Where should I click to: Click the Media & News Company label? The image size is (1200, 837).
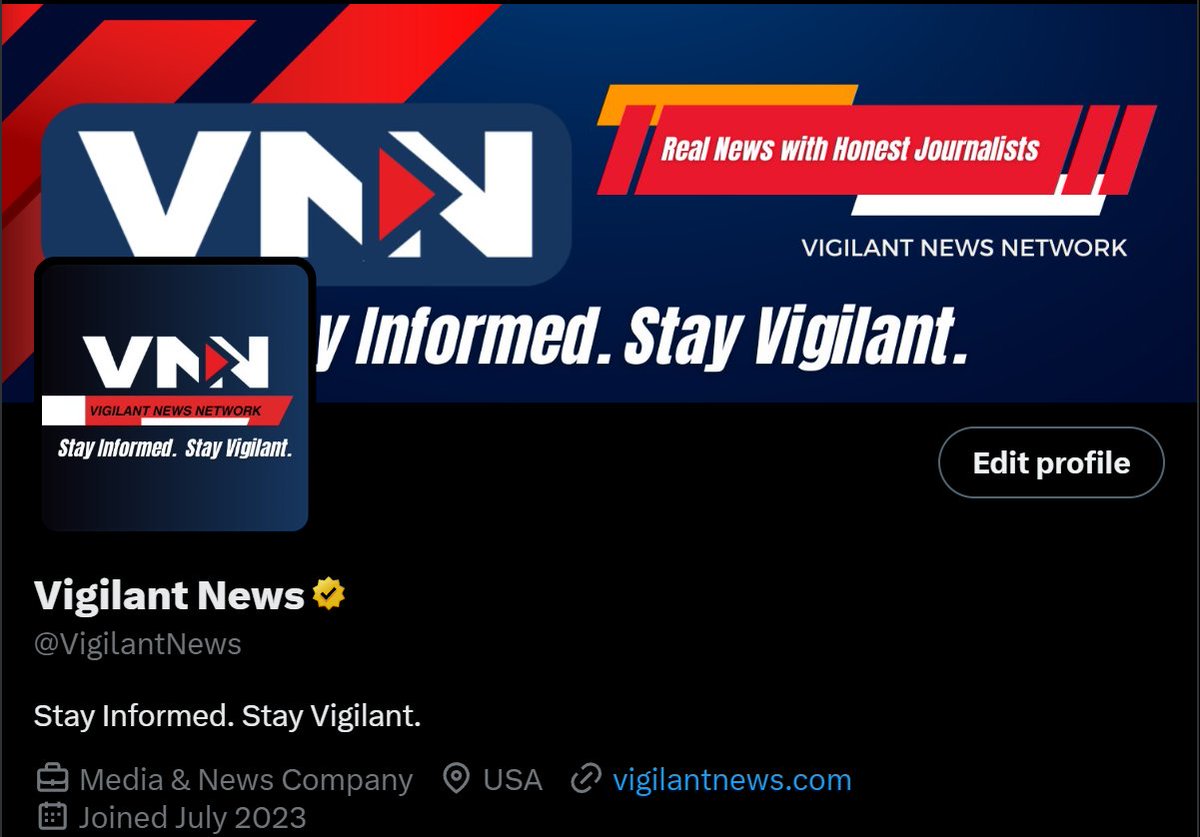246,779
